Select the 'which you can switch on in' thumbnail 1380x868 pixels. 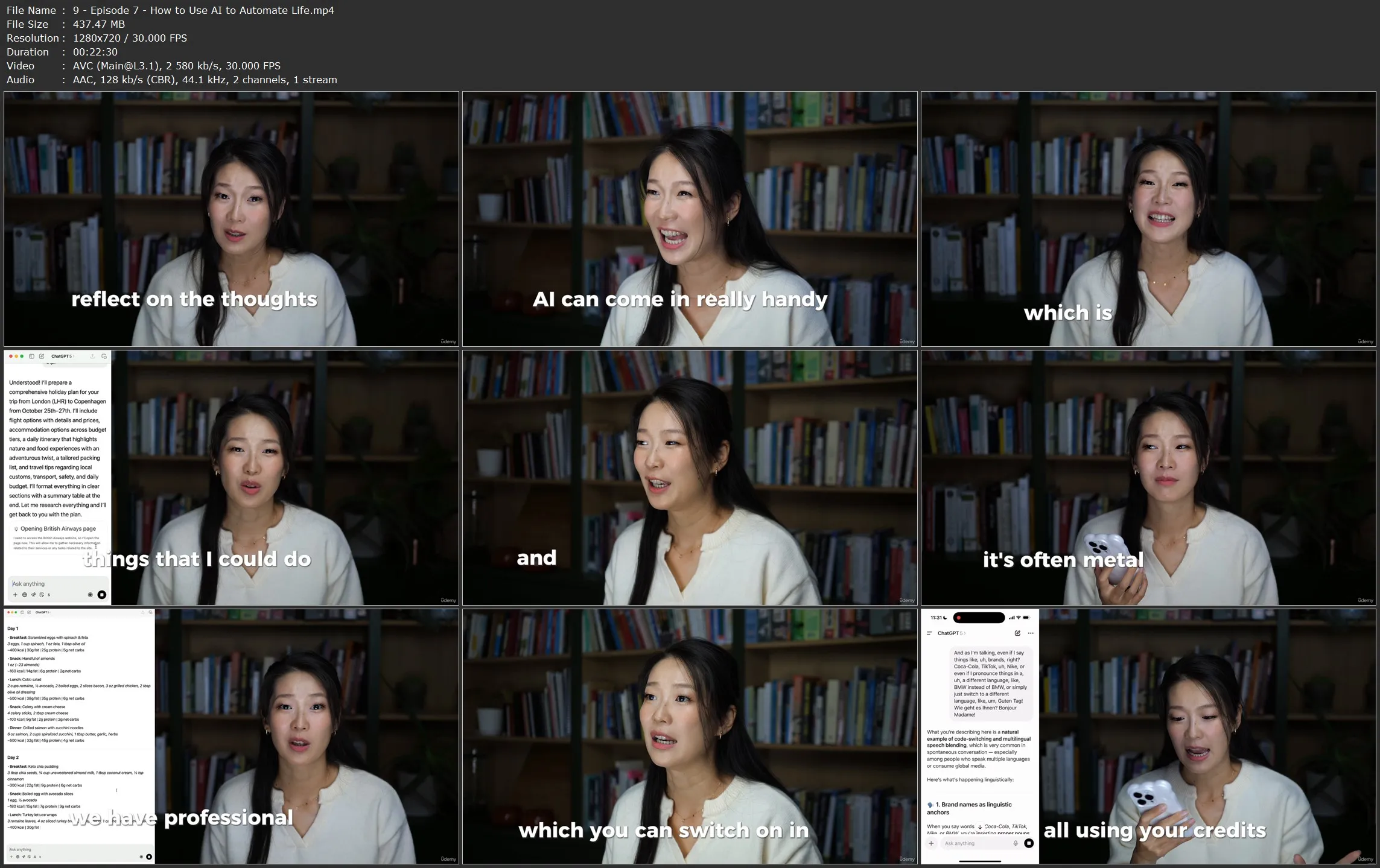tap(690, 737)
